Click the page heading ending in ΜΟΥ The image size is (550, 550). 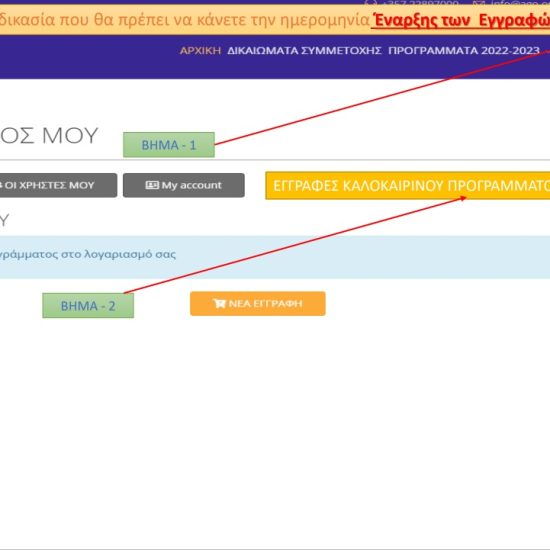click(x=49, y=135)
